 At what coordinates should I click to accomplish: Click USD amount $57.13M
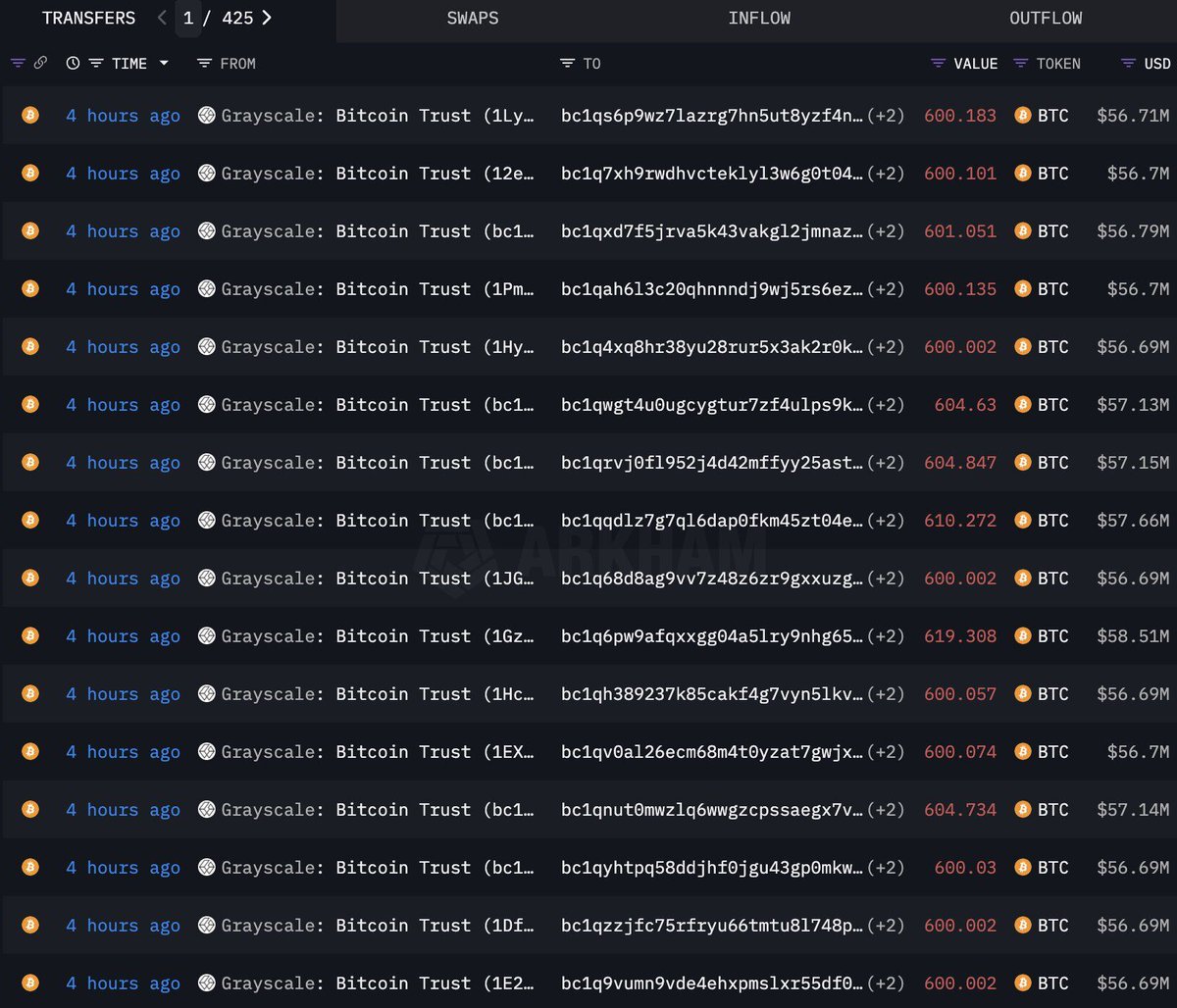pyautogui.click(x=1133, y=405)
